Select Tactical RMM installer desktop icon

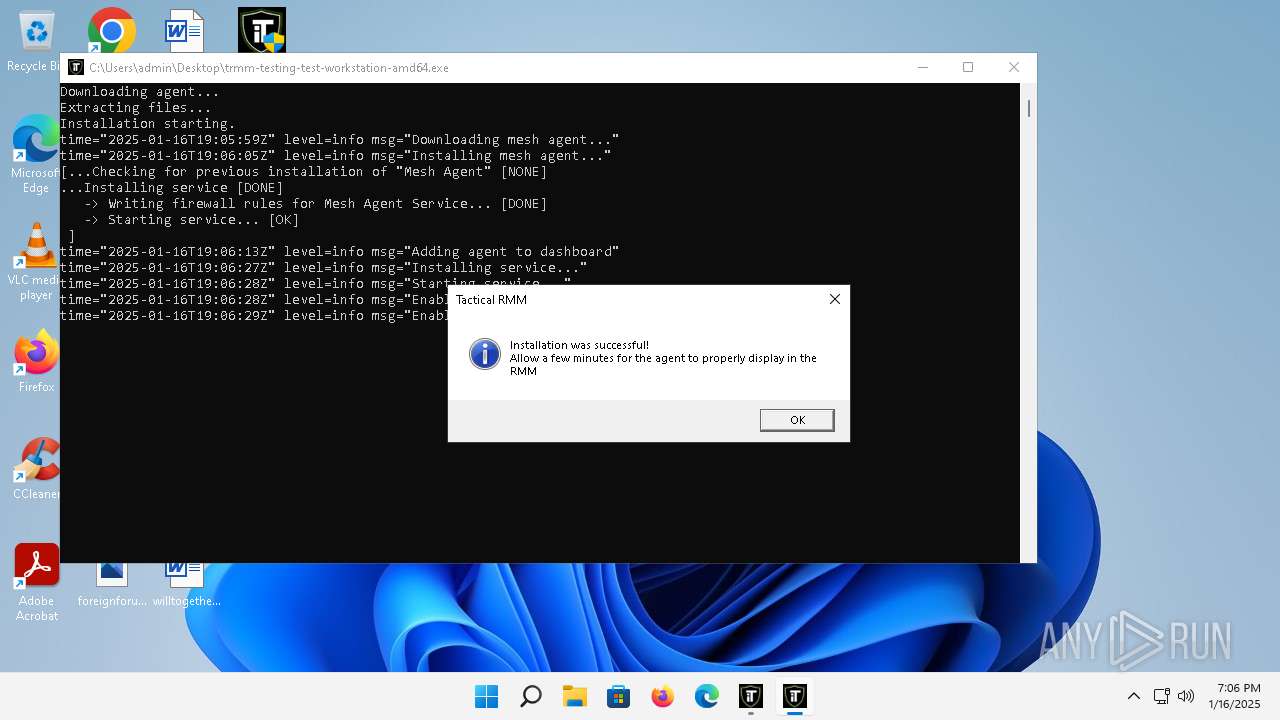point(262,30)
